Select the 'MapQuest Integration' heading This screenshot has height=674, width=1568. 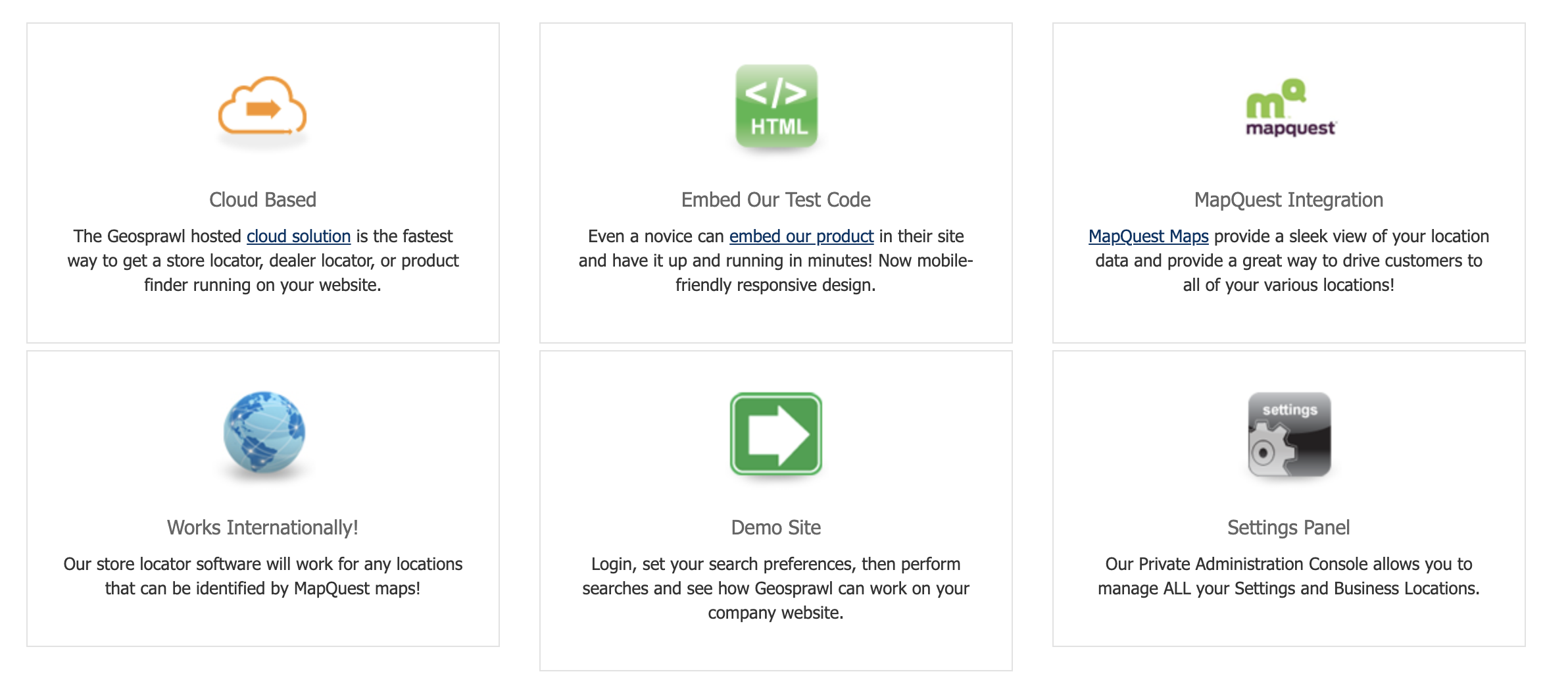[x=1288, y=199]
